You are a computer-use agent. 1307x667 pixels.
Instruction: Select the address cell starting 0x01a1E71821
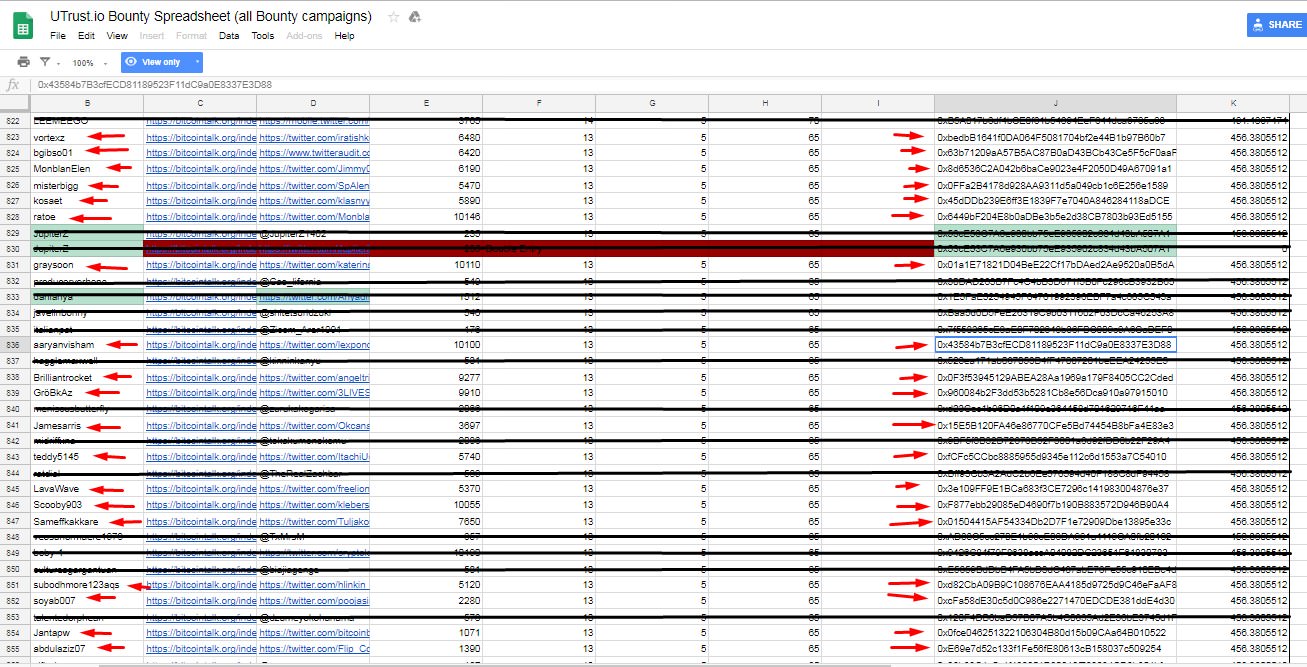click(1055, 265)
